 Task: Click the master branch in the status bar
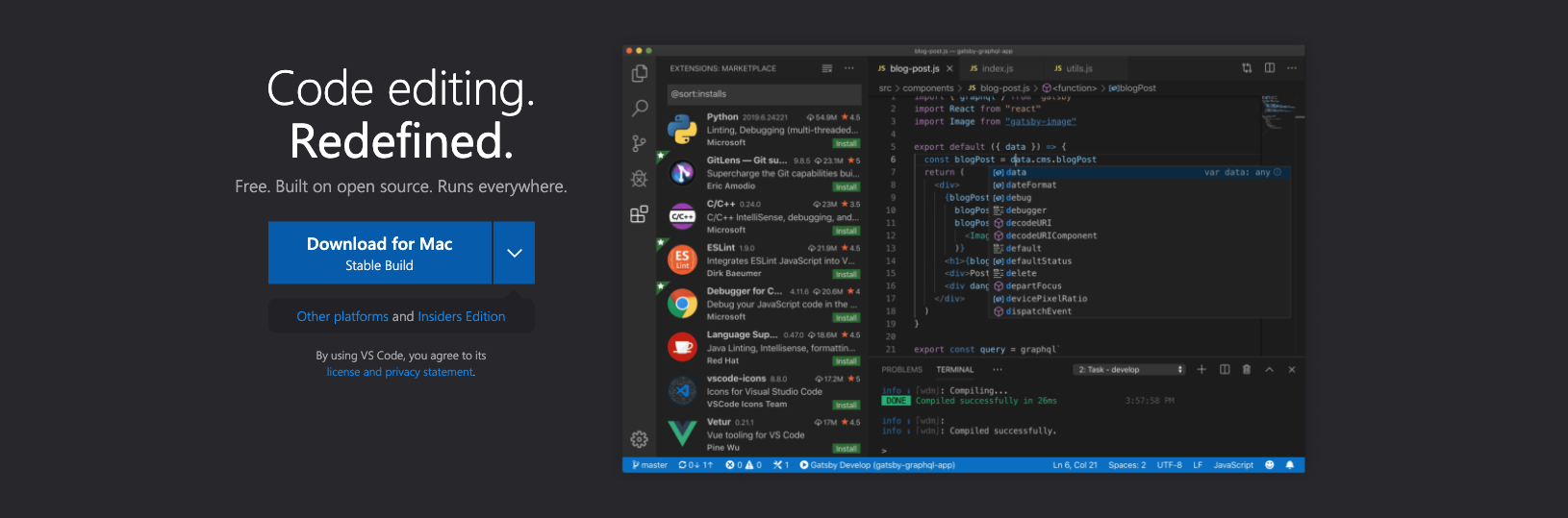(650, 465)
